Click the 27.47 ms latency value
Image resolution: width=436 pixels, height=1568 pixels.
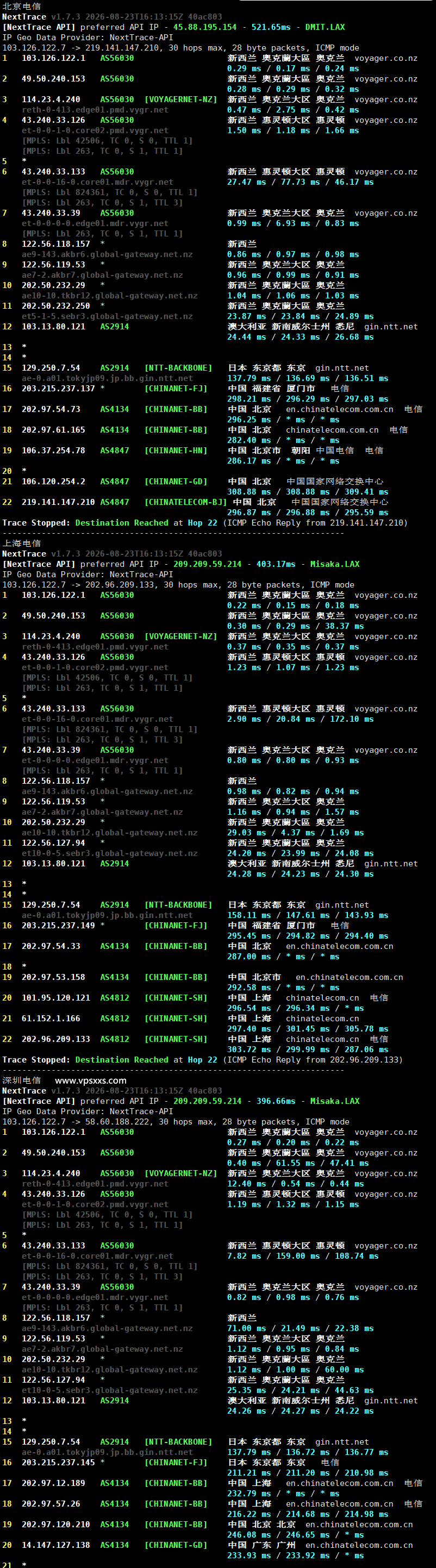246,182
